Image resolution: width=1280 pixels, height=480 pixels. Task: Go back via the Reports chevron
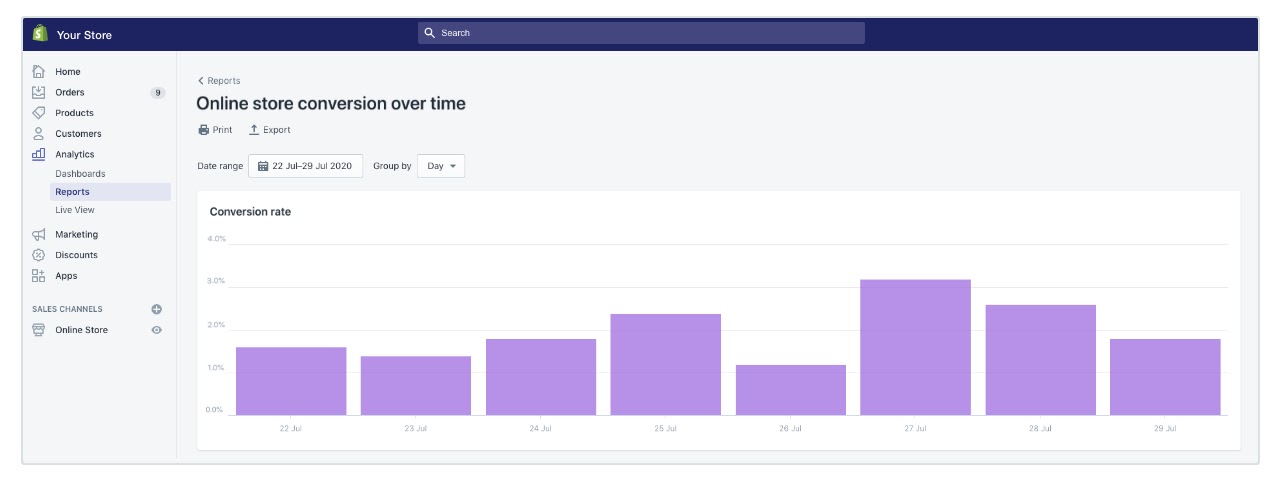(201, 81)
